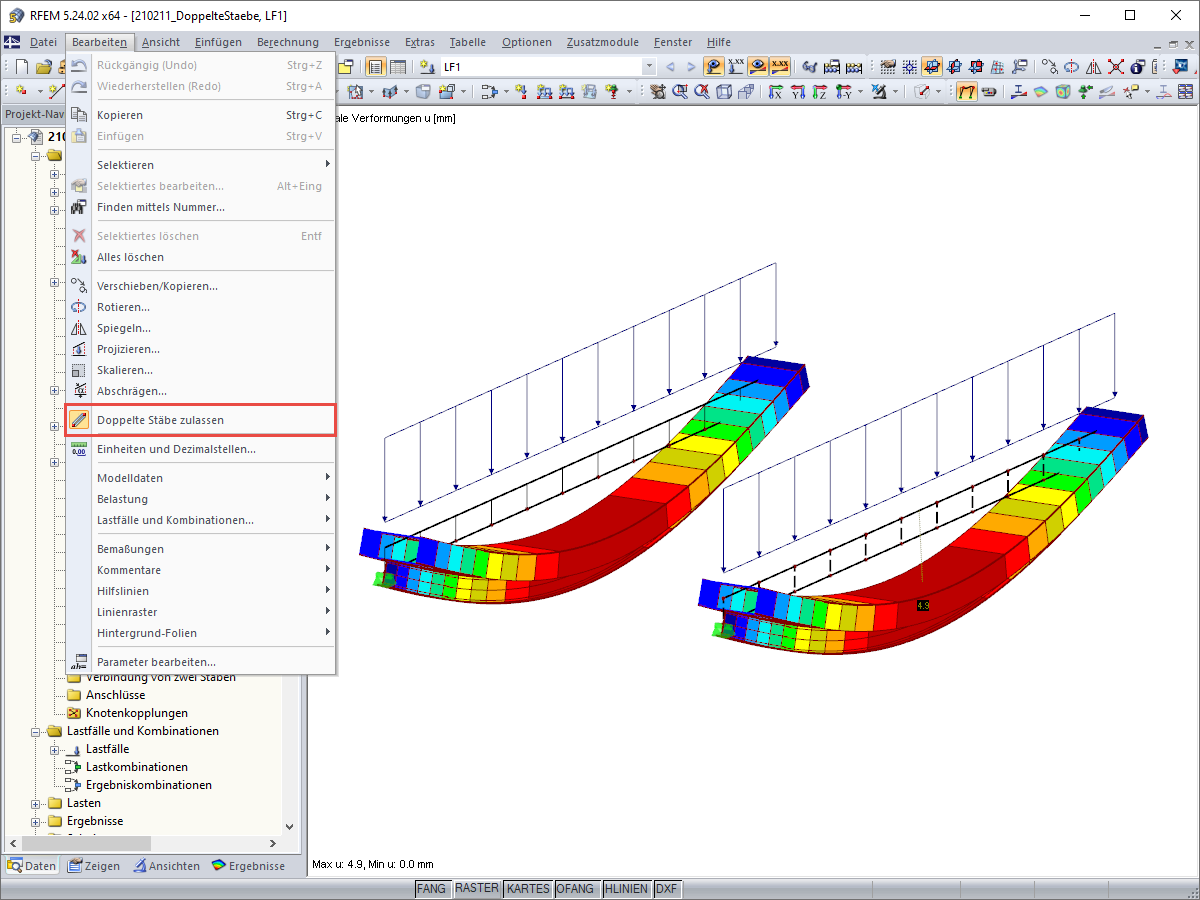The height and width of the screenshot is (900, 1200).
Task: Click the 4.9 deformation value label
Action: [923, 606]
